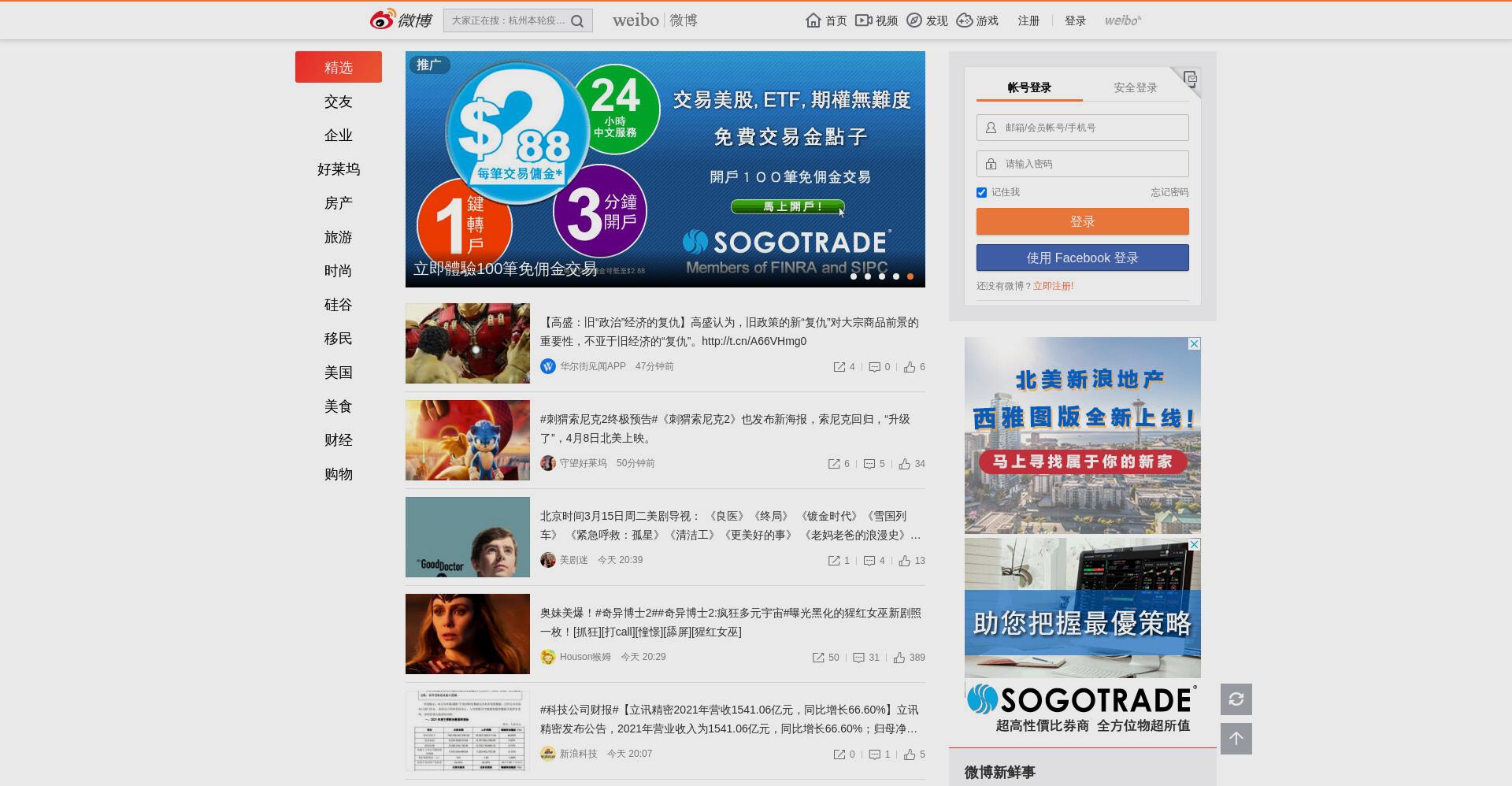Like the 新浪科技 post
1512x786 pixels.
coord(910,754)
